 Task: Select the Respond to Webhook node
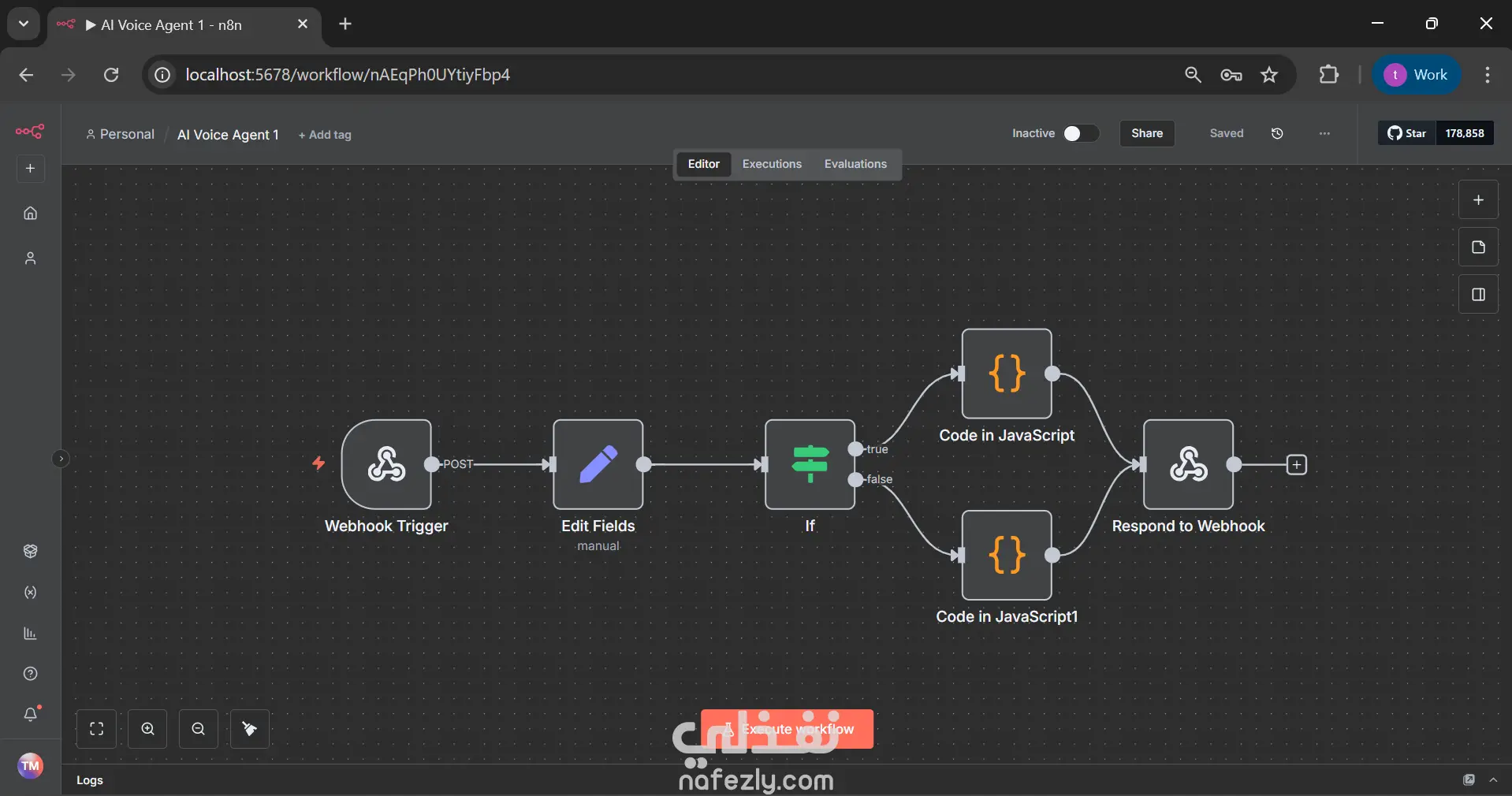click(x=1189, y=464)
